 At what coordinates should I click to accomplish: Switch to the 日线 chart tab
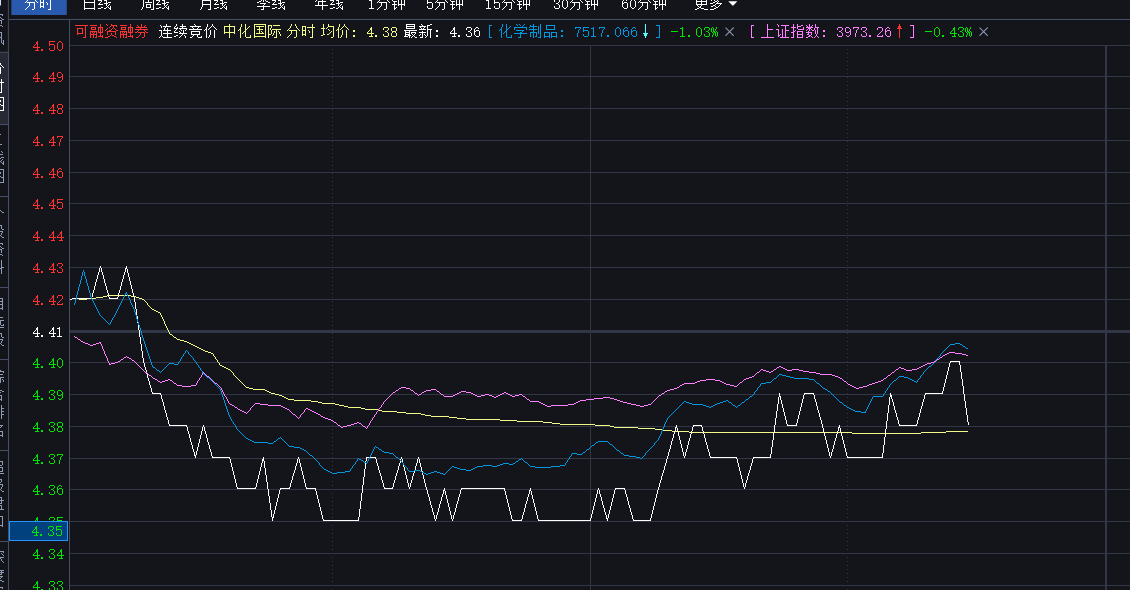click(x=97, y=5)
